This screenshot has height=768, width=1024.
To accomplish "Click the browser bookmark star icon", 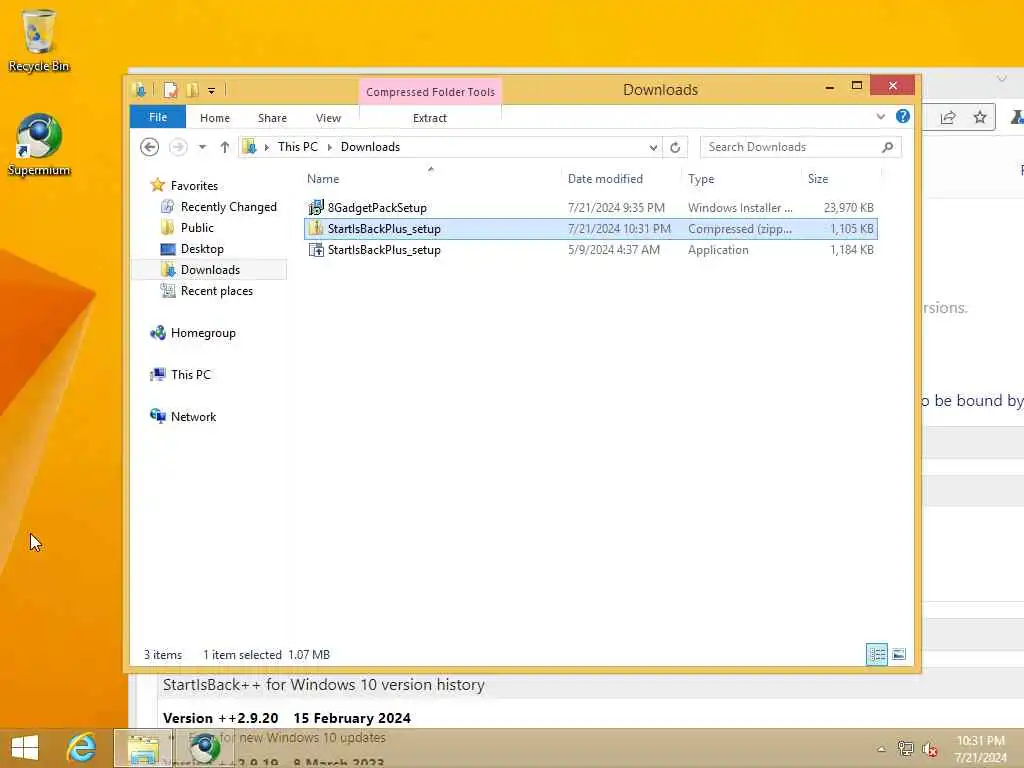I will pyautogui.click(x=980, y=118).
